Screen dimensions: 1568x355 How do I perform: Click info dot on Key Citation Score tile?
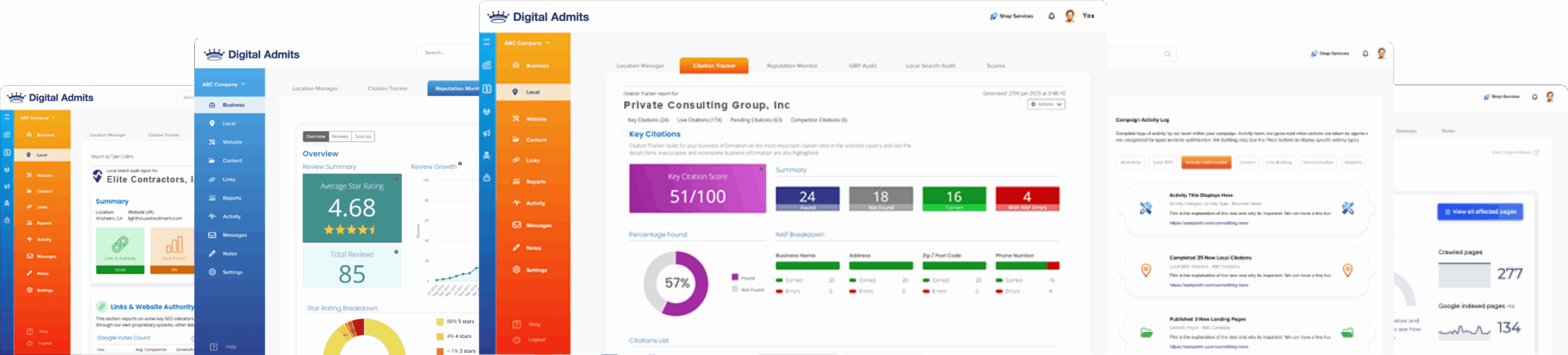(x=761, y=169)
